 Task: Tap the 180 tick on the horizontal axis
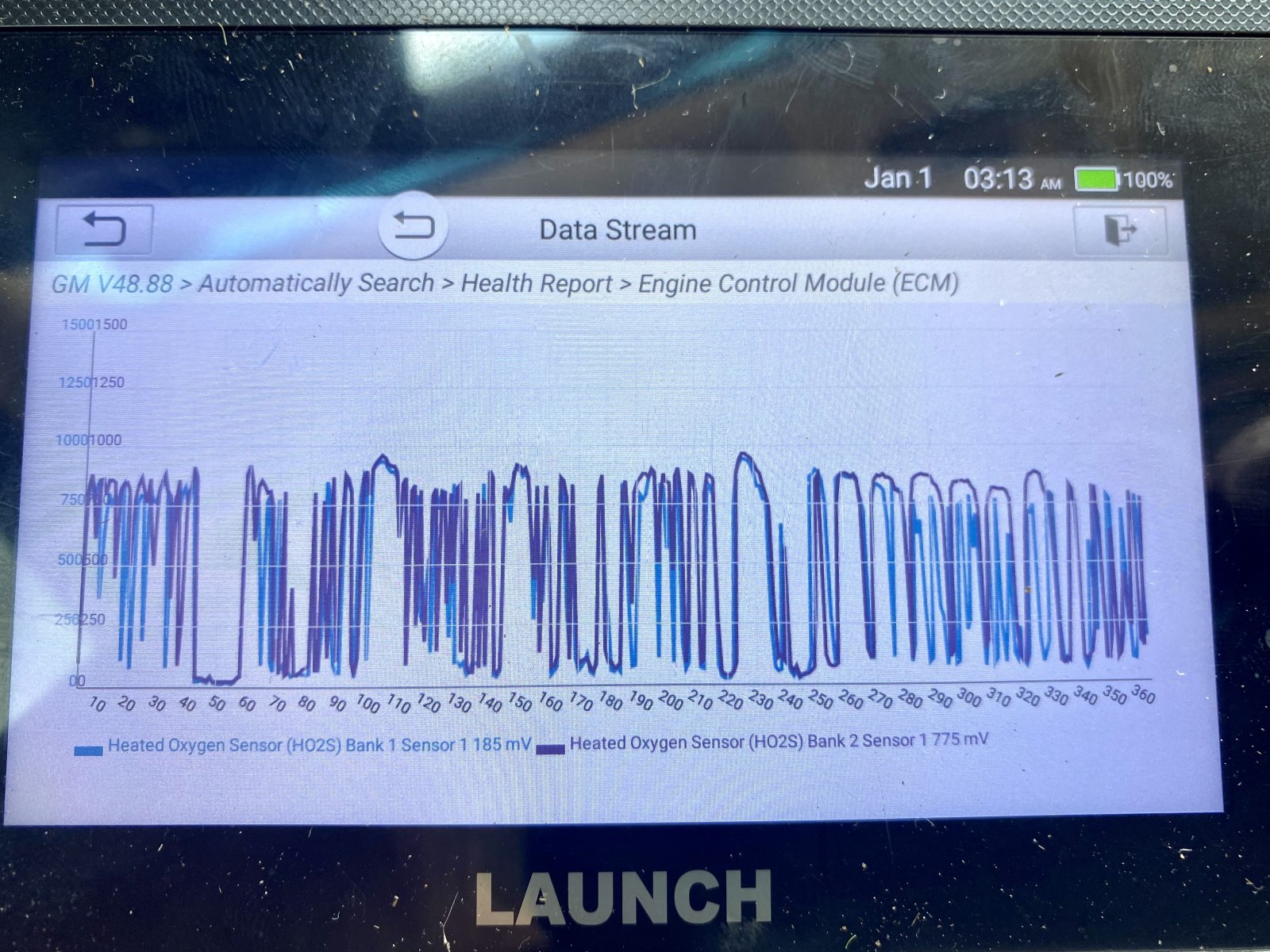pyautogui.click(x=610, y=701)
